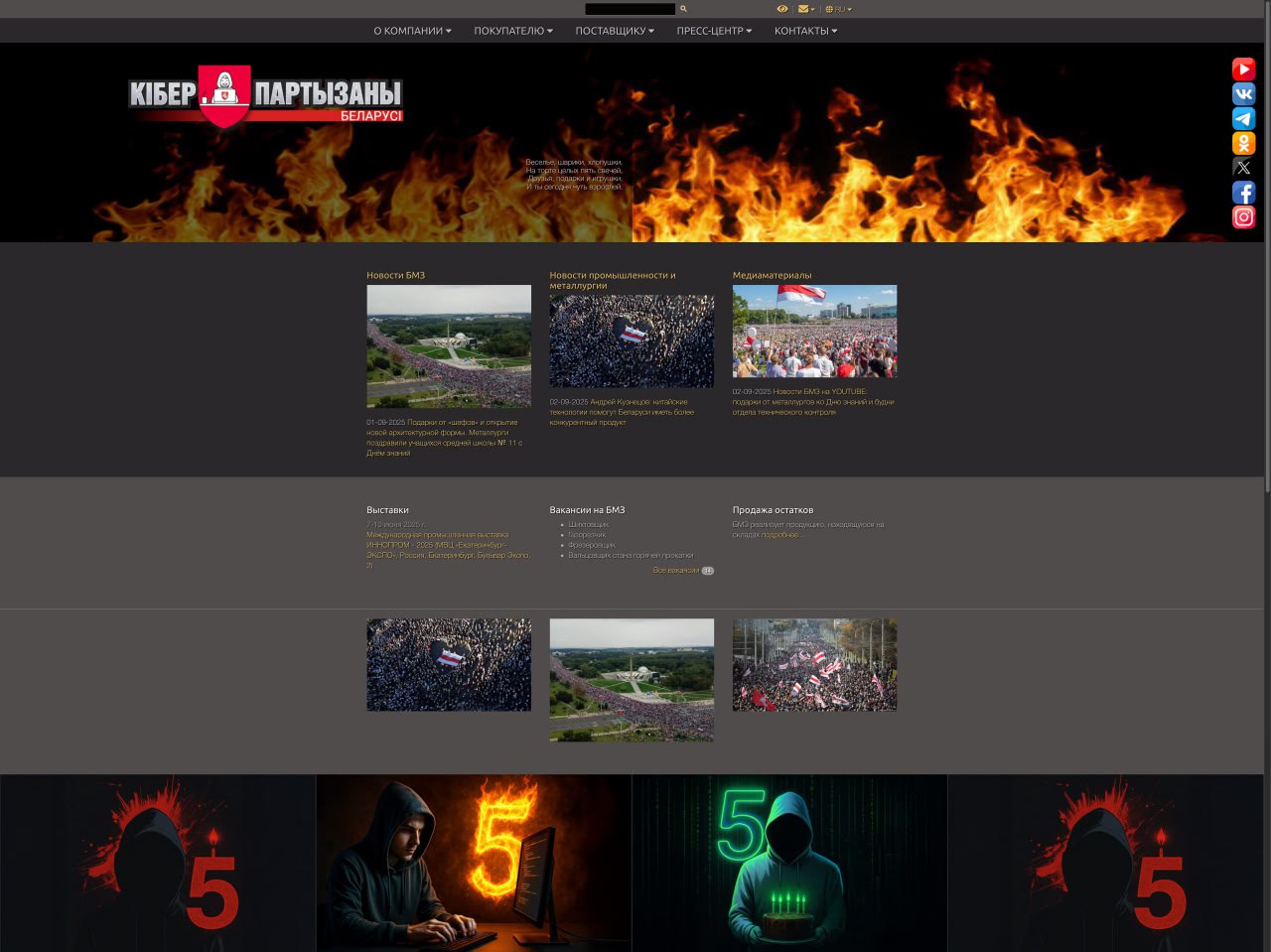Click the Odnoklassniki social icon
1271x952 pixels.
(1243, 143)
